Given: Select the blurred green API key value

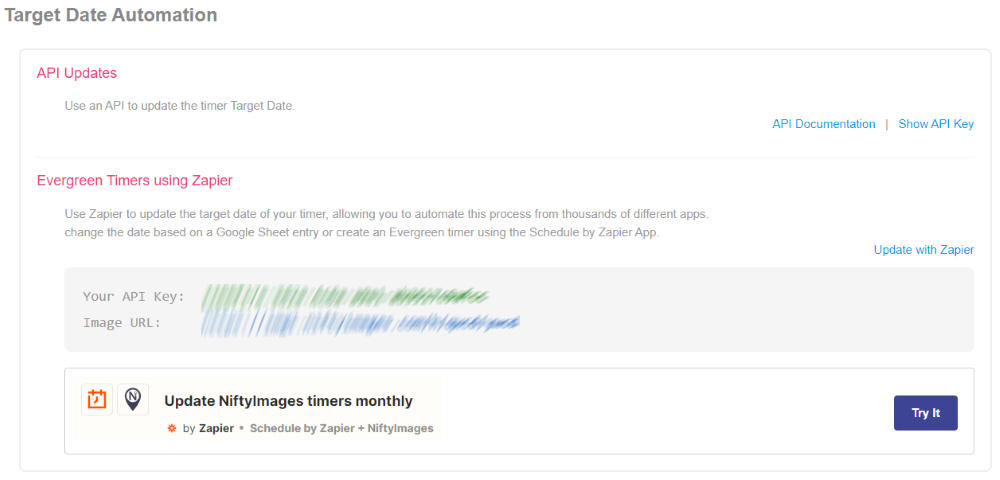Looking at the screenshot, I should pos(344,296).
